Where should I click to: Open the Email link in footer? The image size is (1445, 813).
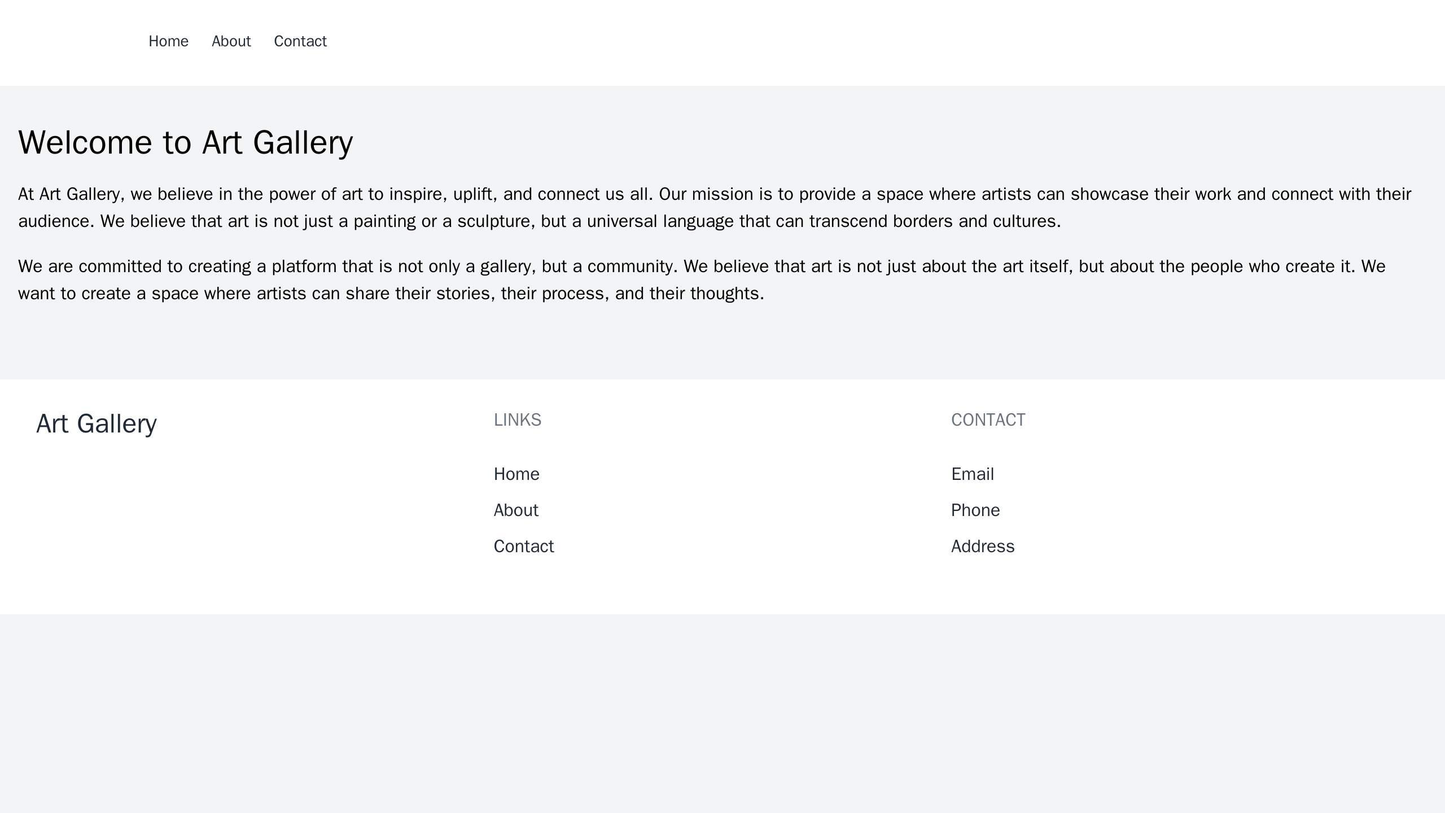(972, 474)
